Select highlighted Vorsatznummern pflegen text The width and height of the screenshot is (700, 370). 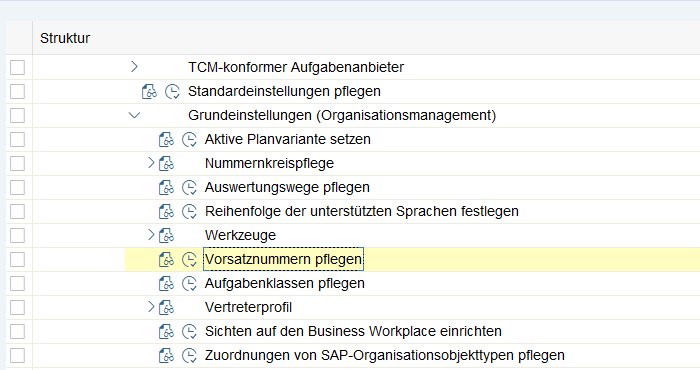283,259
